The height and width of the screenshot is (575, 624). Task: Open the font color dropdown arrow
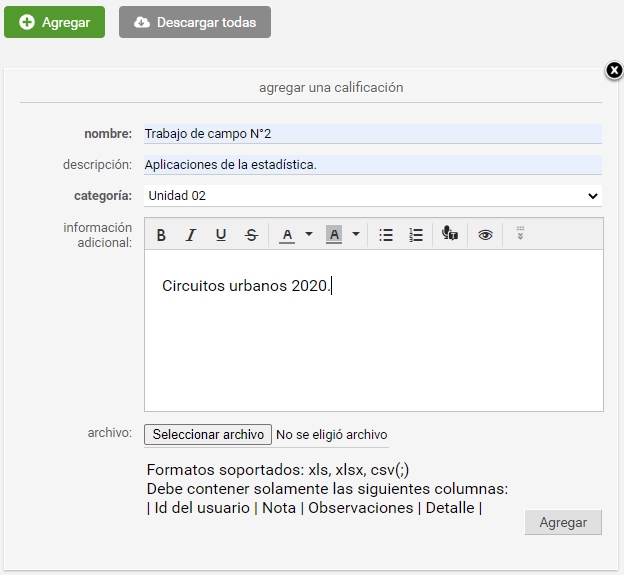[x=309, y=234]
